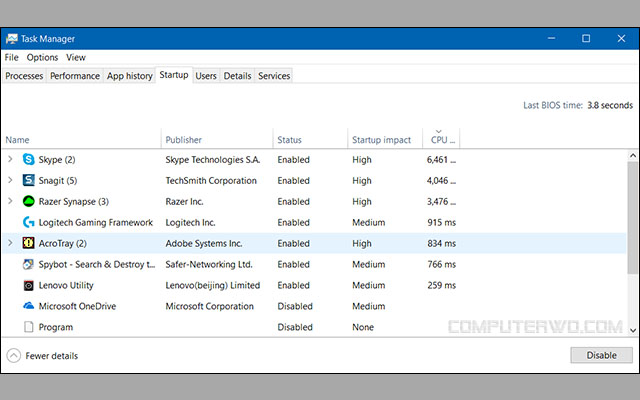Image resolution: width=640 pixels, height=400 pixels.
Task: Click the Disable button
Action: tap(602, 355)
